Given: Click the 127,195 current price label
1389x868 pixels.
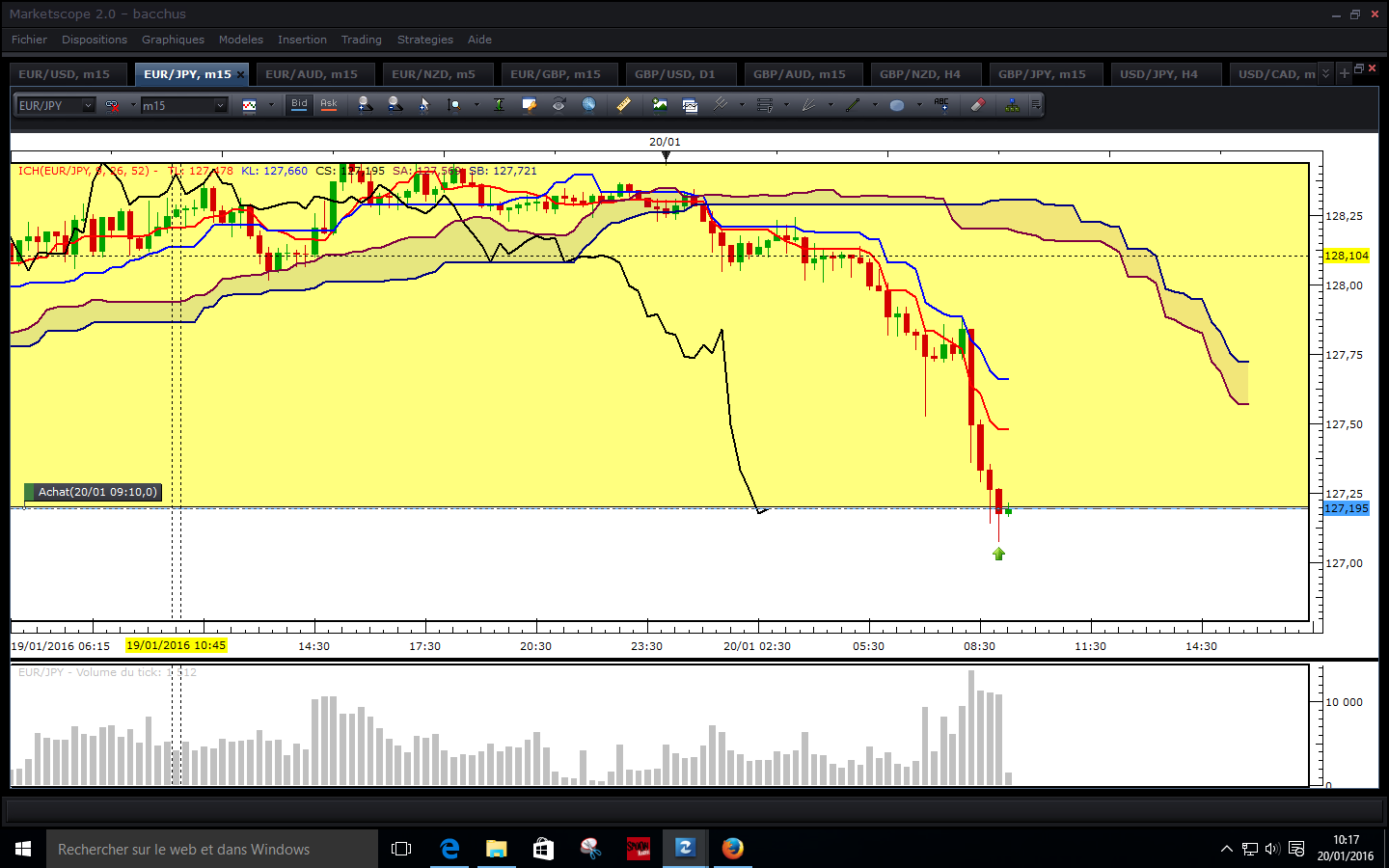Looking at the screenshot, I should pyautogui.click(x=1347, y=508).
